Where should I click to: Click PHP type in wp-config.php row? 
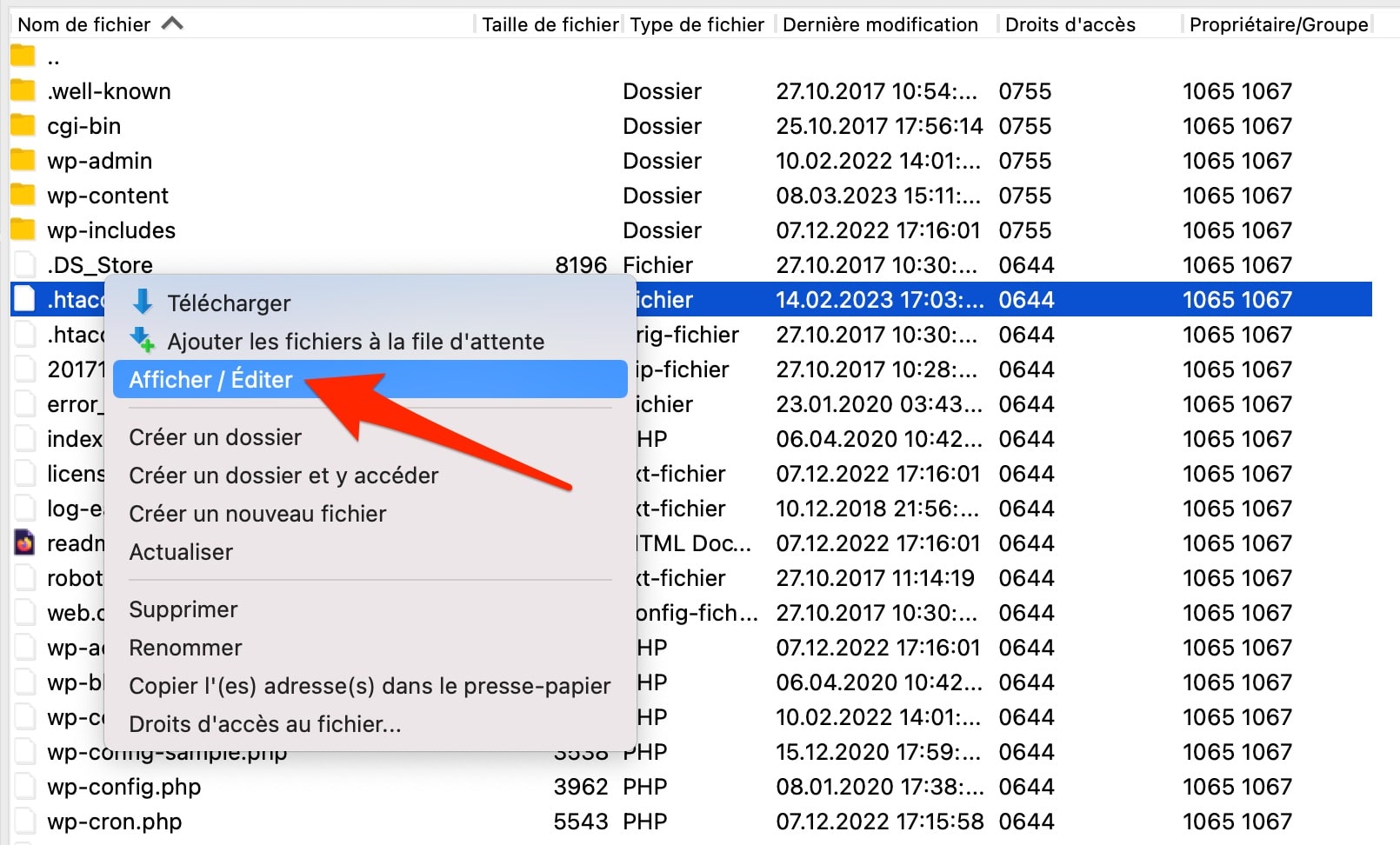point(644,787)
